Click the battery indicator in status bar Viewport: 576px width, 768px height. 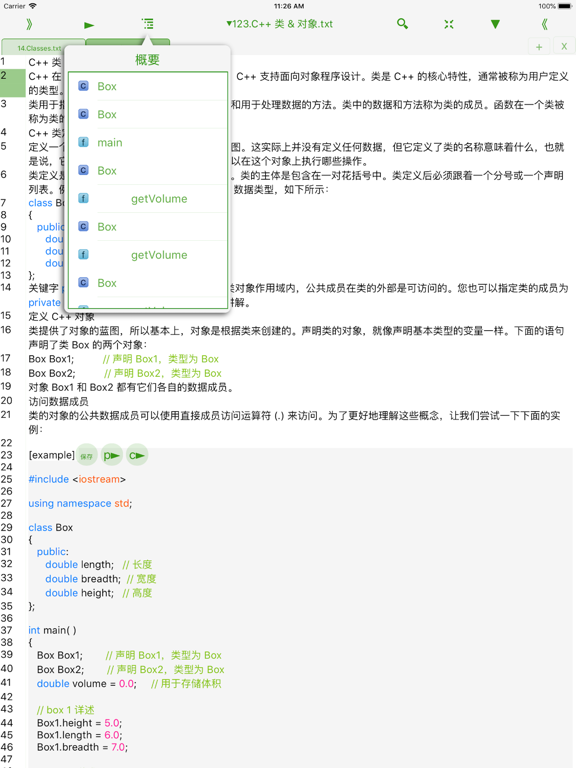pos(565,6)
